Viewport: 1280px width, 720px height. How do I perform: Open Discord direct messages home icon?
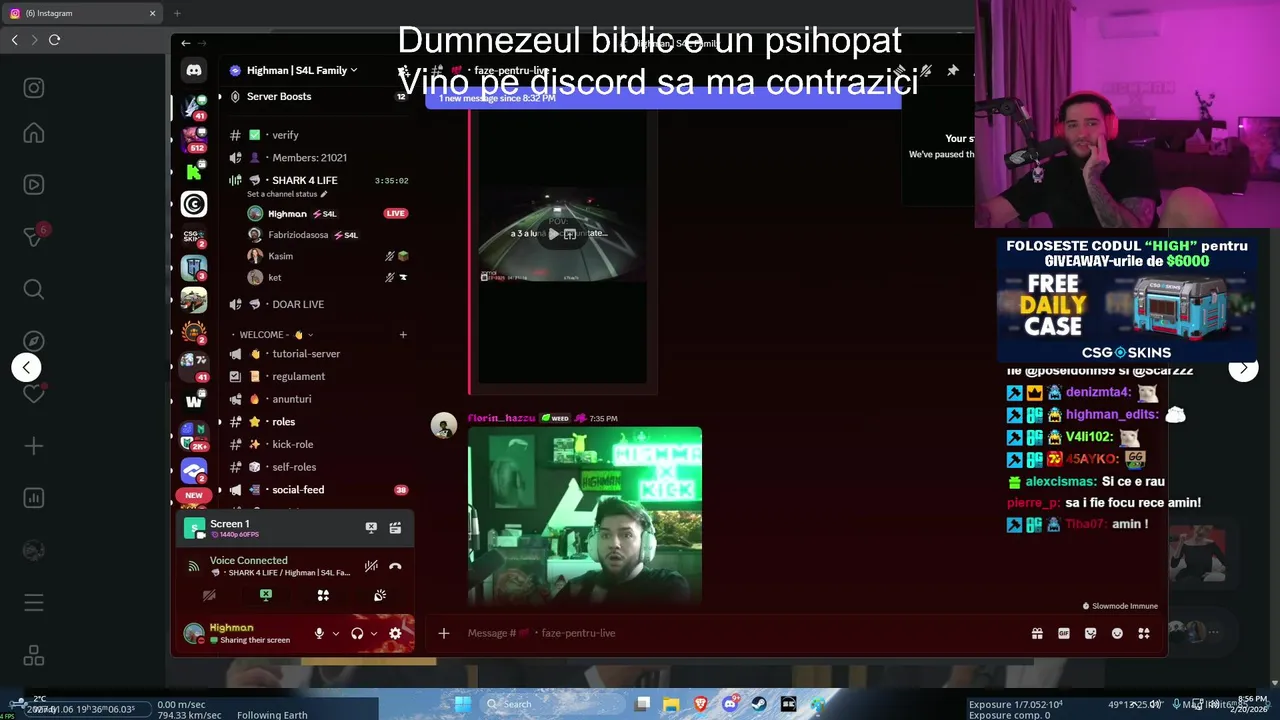(194, 70)
